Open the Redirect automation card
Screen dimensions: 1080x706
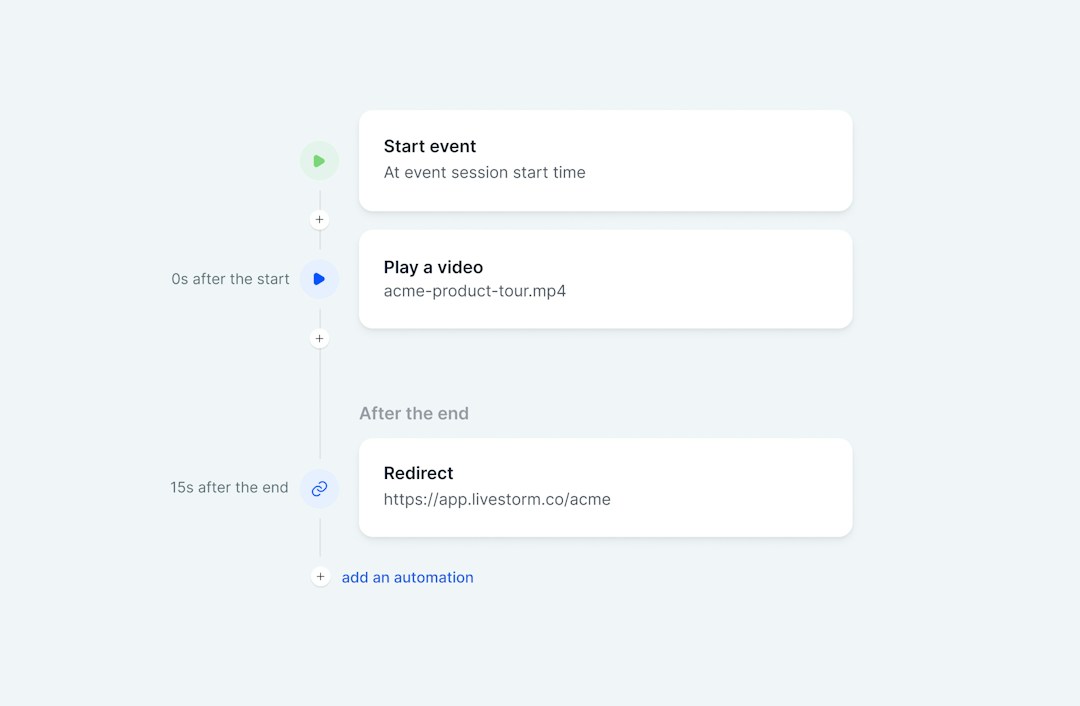pos(605,488)
